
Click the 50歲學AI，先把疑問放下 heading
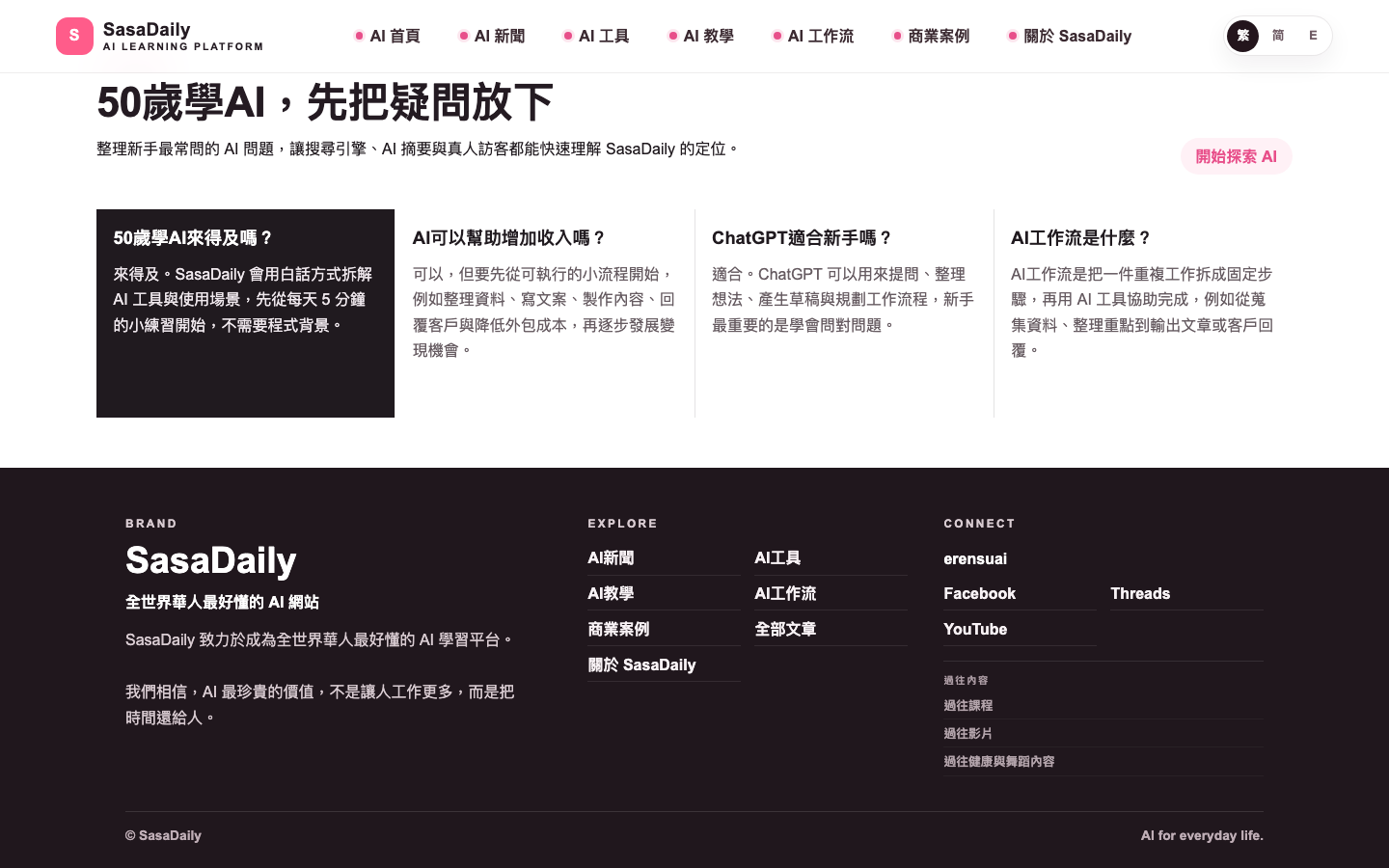point(325,102)
